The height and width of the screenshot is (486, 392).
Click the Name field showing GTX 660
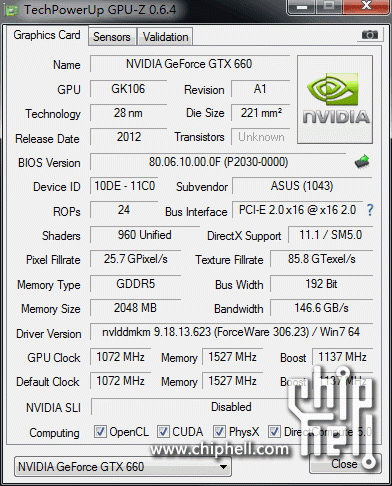coord(190,64)
